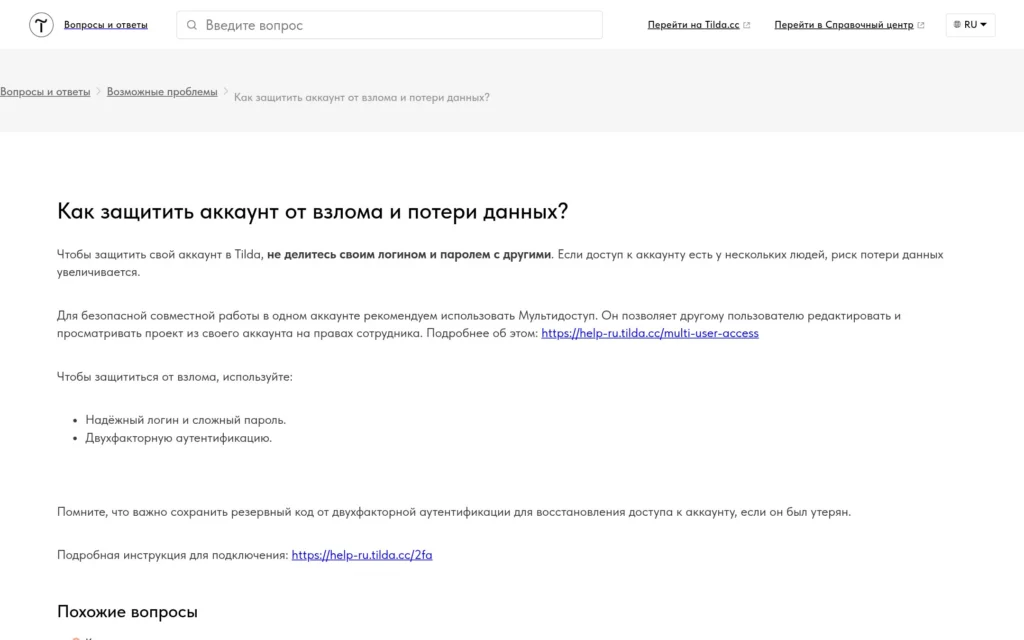
Task: Click paragraph starting Помните, что важно сохранить
Action: click(x=454, y=512)
